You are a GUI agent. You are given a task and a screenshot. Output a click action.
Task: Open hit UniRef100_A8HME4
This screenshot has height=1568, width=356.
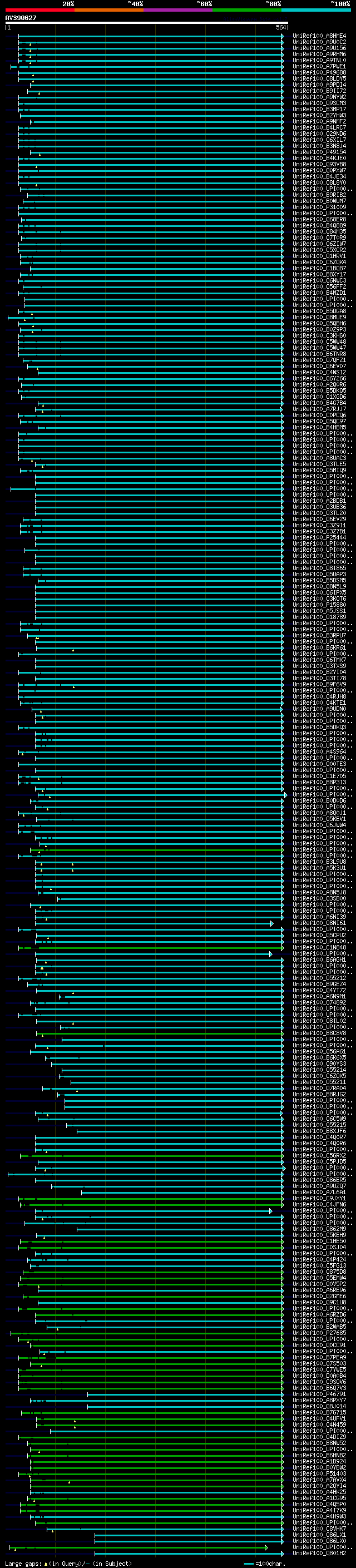point(319,36)
